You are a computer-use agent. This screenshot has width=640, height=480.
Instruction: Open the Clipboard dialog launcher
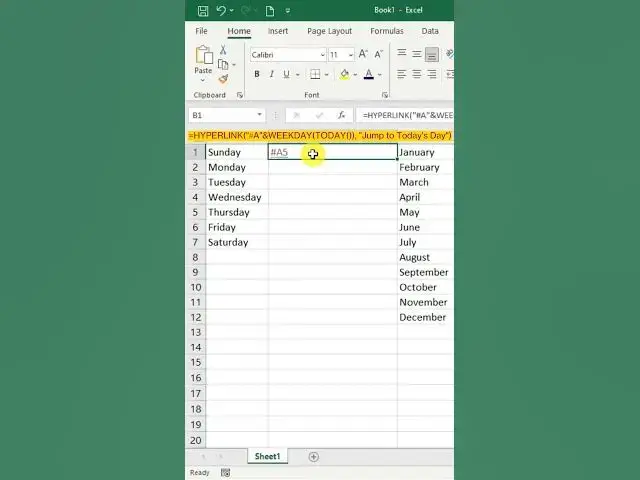(240, 95)
